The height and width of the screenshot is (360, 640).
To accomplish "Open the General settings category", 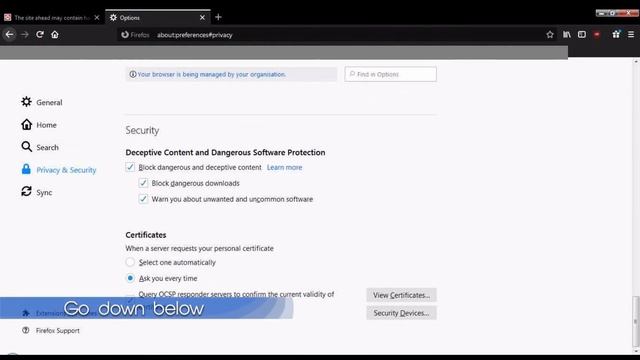I will tap(42, 102).
